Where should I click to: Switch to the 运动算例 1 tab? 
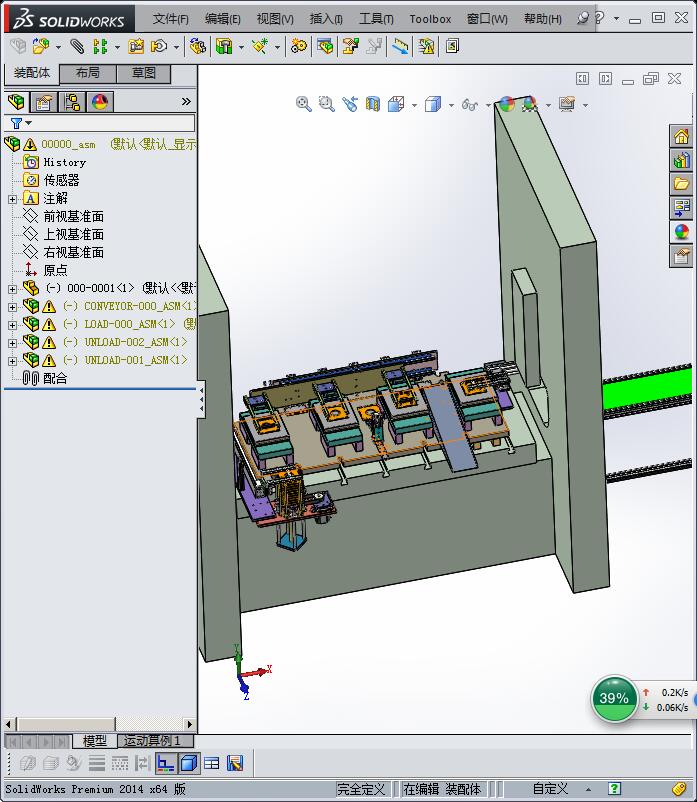155,741
